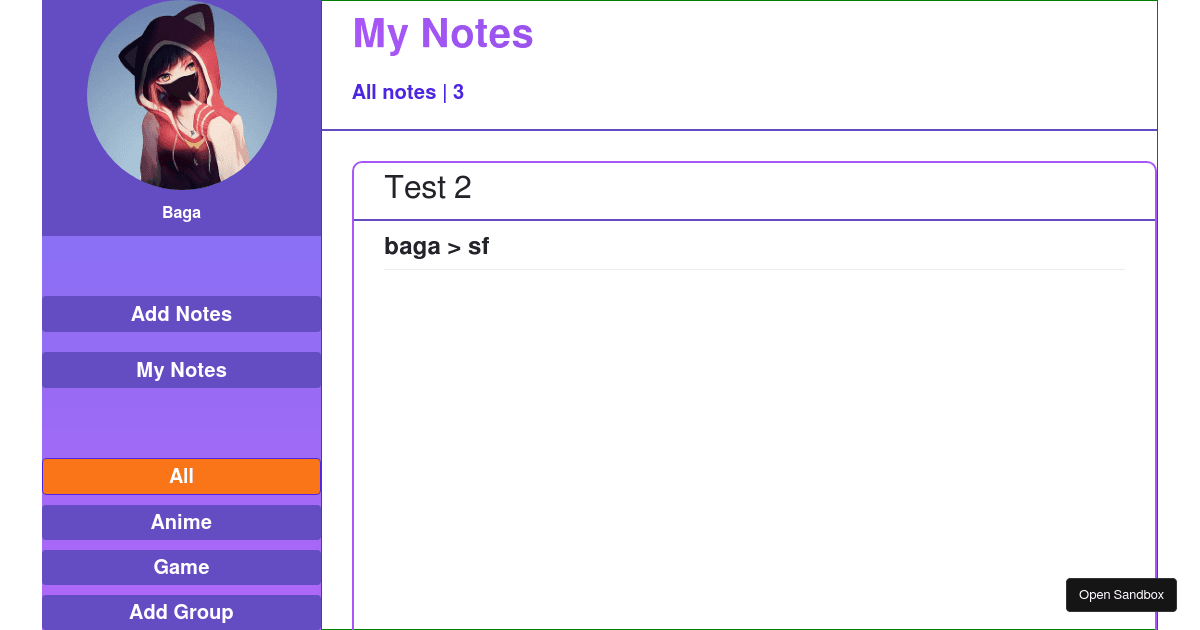Screen dimensions: 1200x630
Task: Click the divider line under baga > sf
Action: click(754, 269)
